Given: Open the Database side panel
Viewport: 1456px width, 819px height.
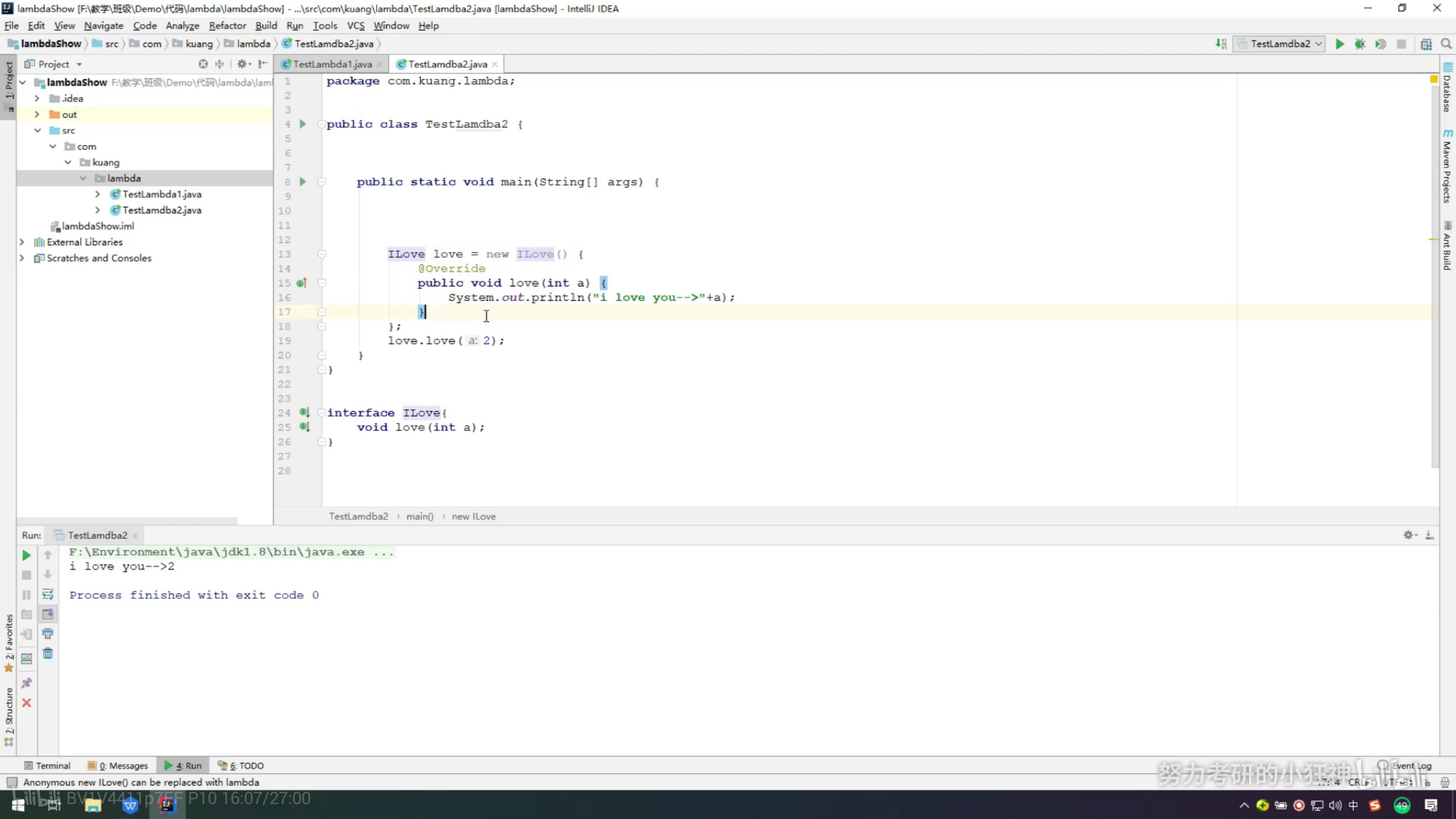Looking at the screenshot, I should 1447,87.
